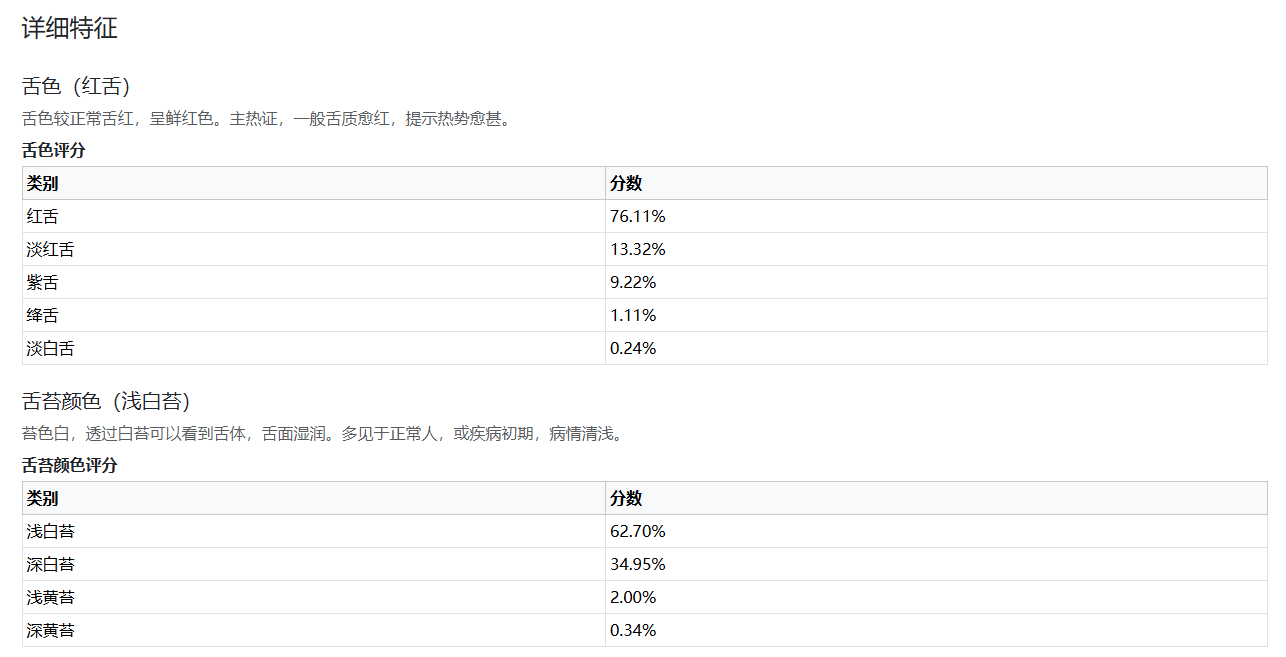The image size is (1286, 657).
Task: Select the 淡红舌 row cell
Action: click(x=314, y=249)
